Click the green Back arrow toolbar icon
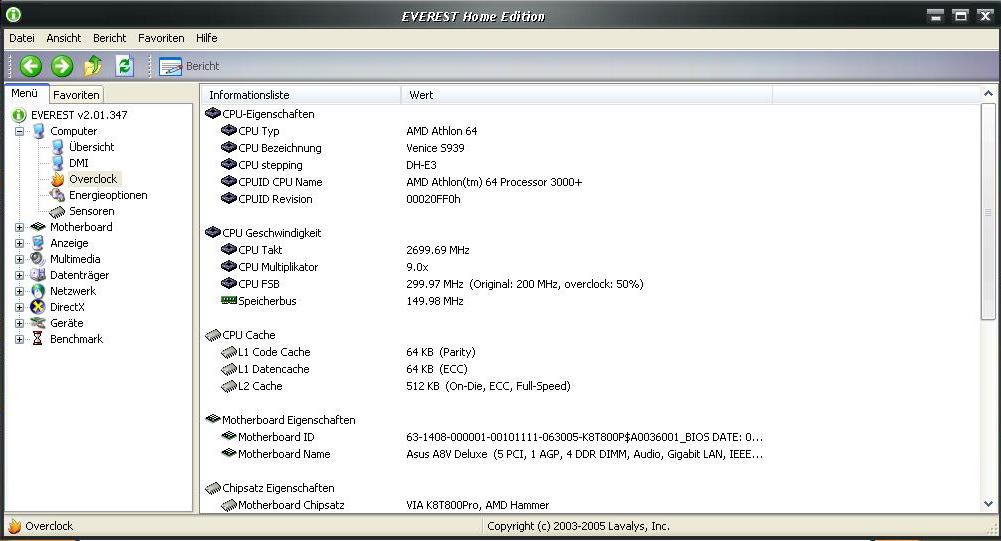The height and width of the screenshot is (541, 1001). [x=30, y=66]
